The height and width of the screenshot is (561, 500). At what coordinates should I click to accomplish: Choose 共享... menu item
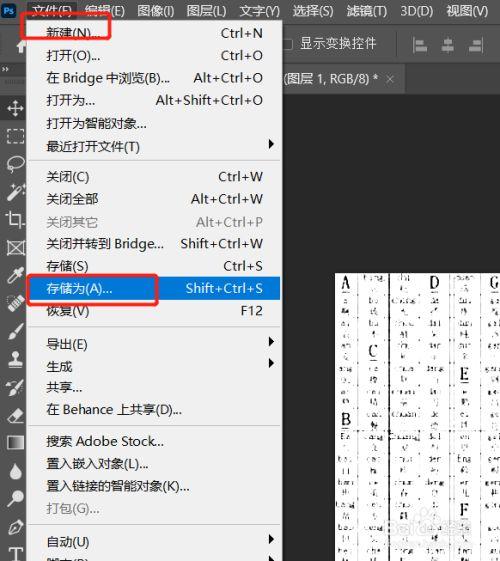point(153,387)
